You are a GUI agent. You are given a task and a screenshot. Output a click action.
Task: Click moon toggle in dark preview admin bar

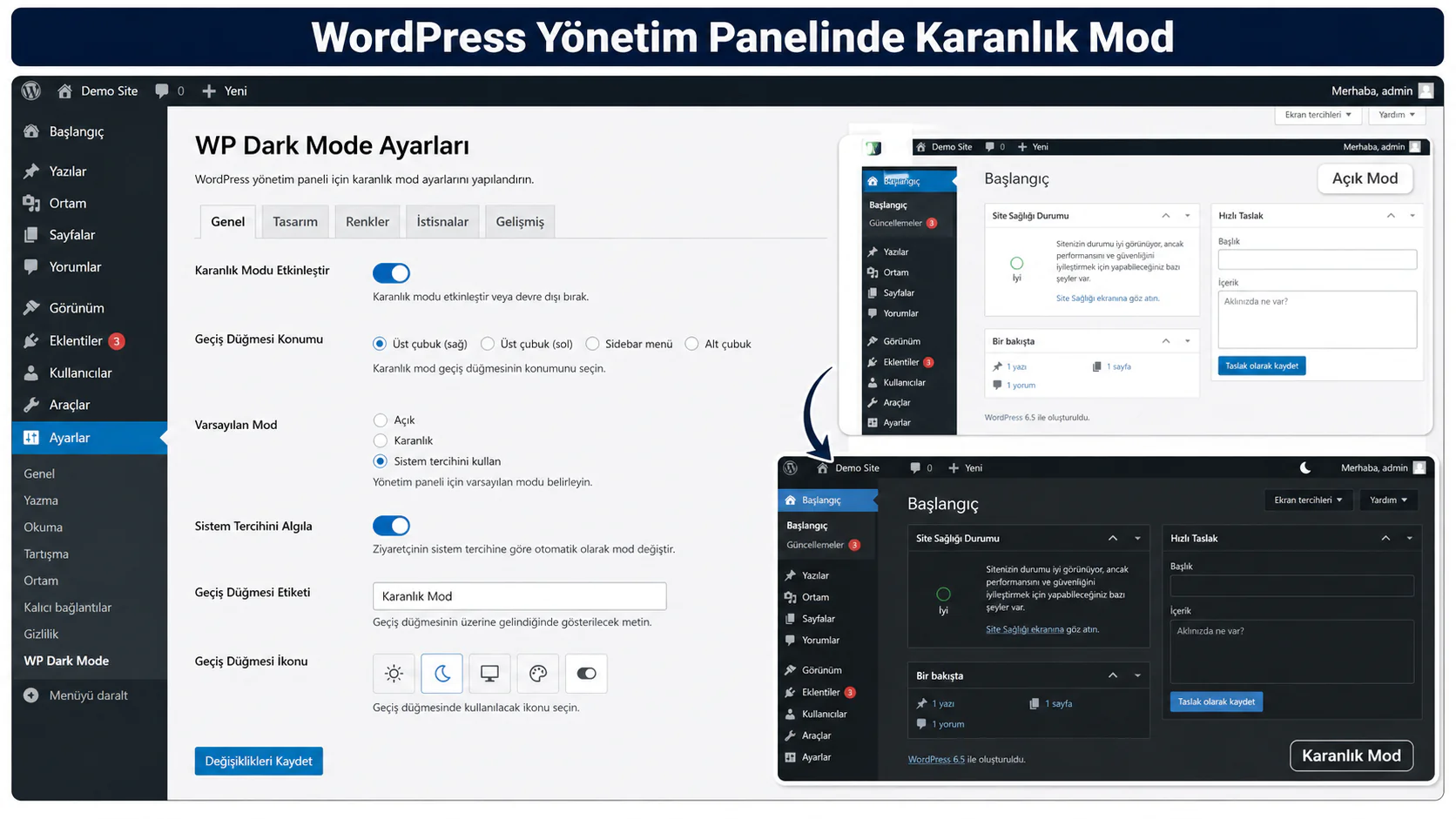(1305, 468)
